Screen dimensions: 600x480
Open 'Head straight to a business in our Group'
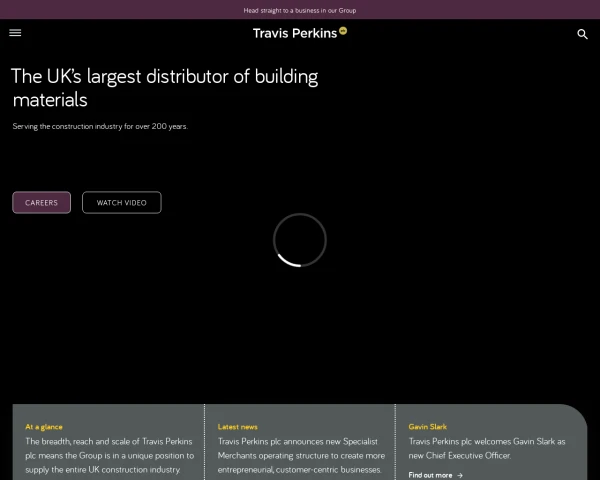click(300, 10)
